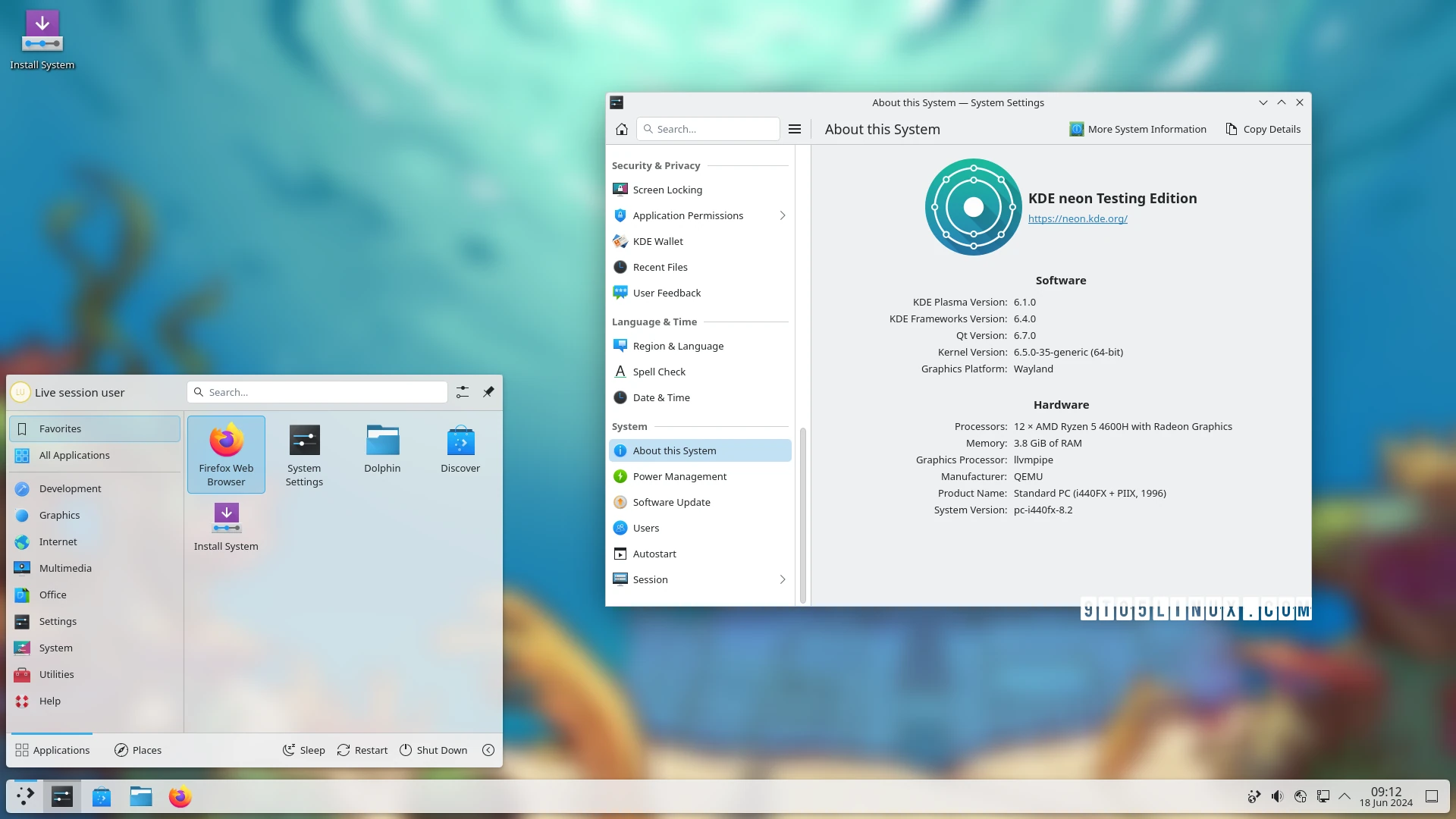Select KDE Wallet in the sidebar

click(x=658, y=241)
